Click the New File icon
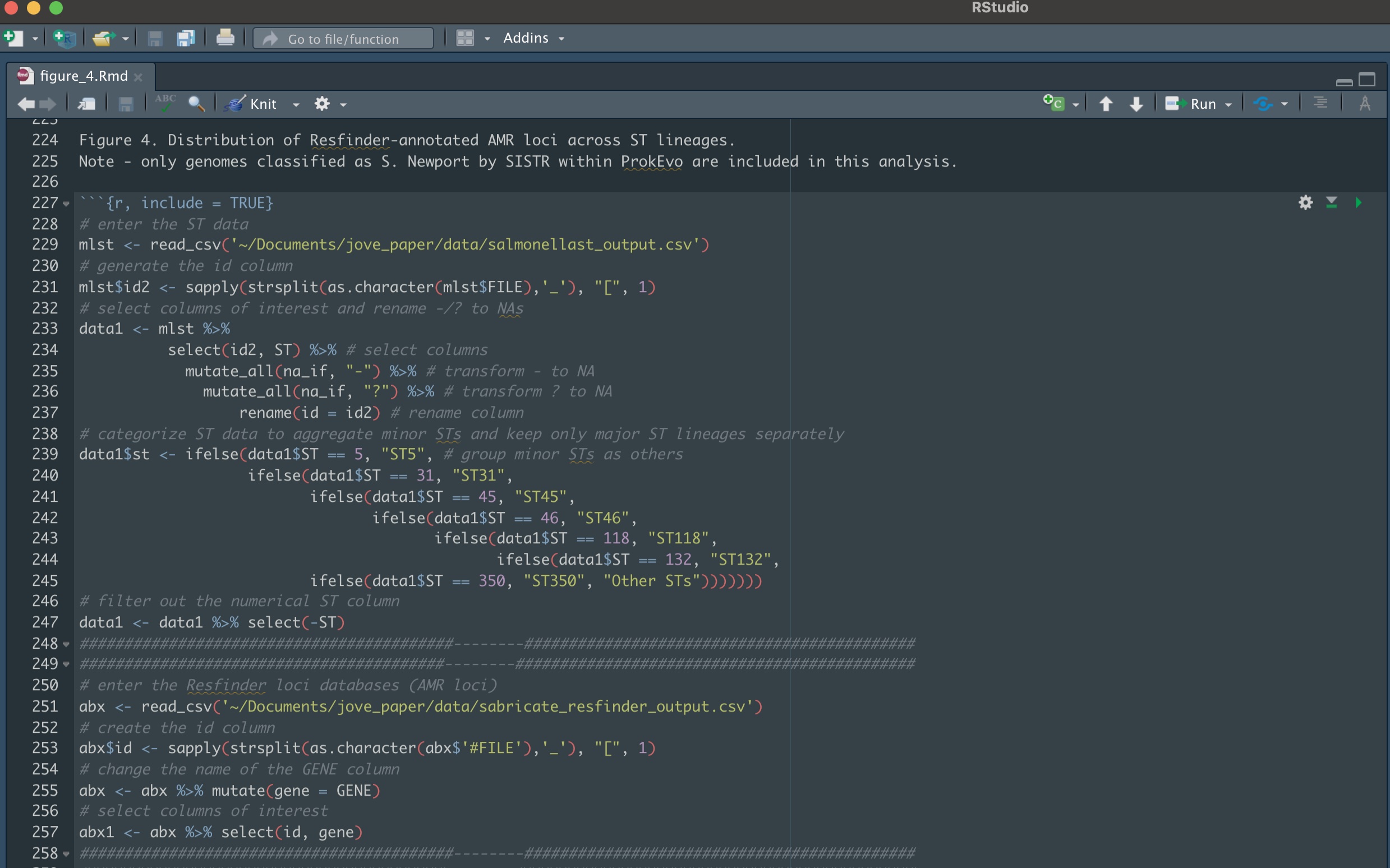1390x868 pixels. coord(13,39)
